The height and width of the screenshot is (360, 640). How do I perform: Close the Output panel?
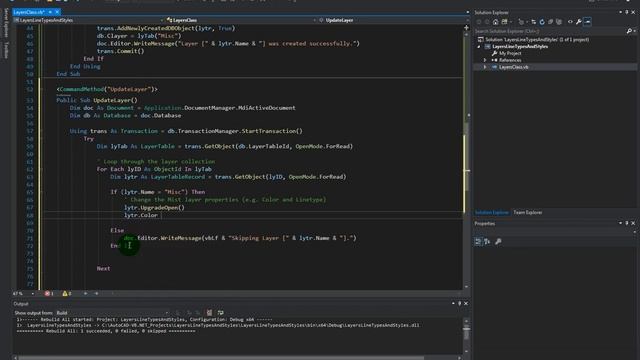(x=466, y=304)
